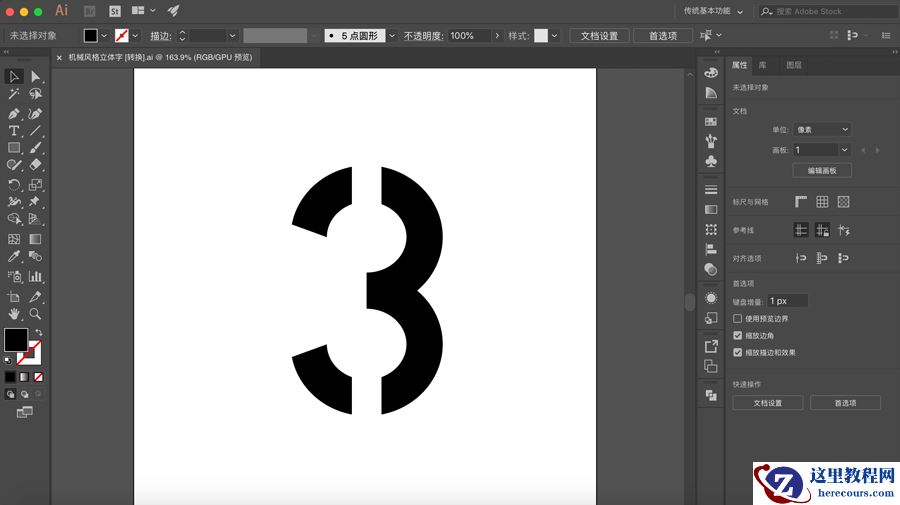
Task: Select the Pen tool
Action: pyautogui.click(x=14, y=114)
